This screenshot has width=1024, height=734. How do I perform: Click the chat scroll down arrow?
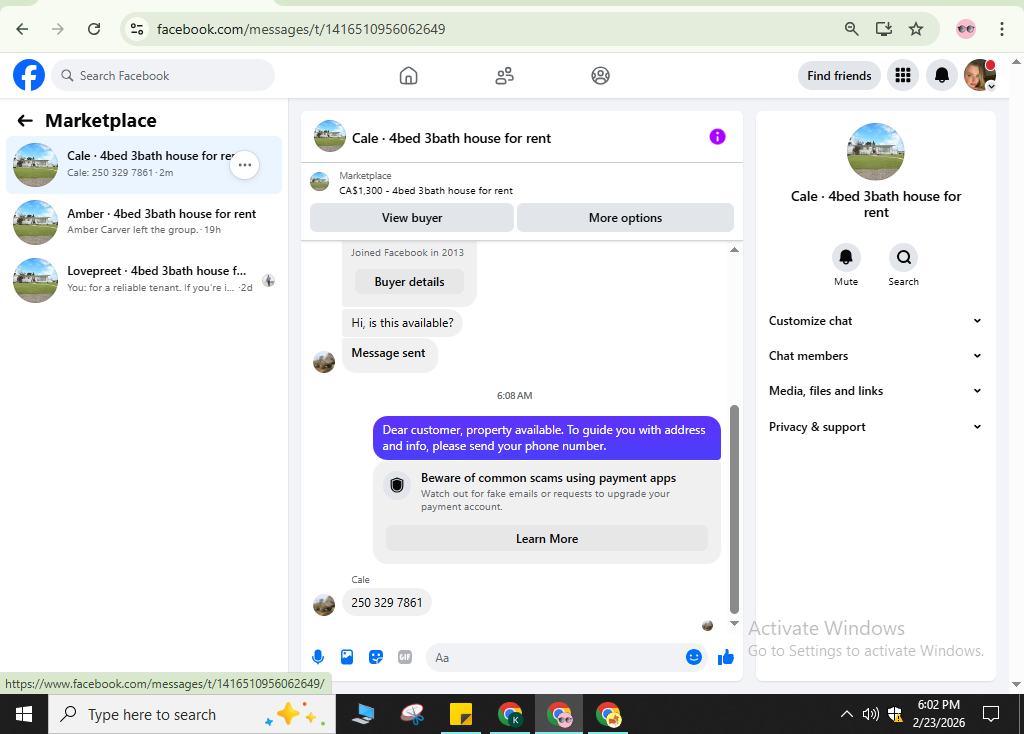[734, 623]
